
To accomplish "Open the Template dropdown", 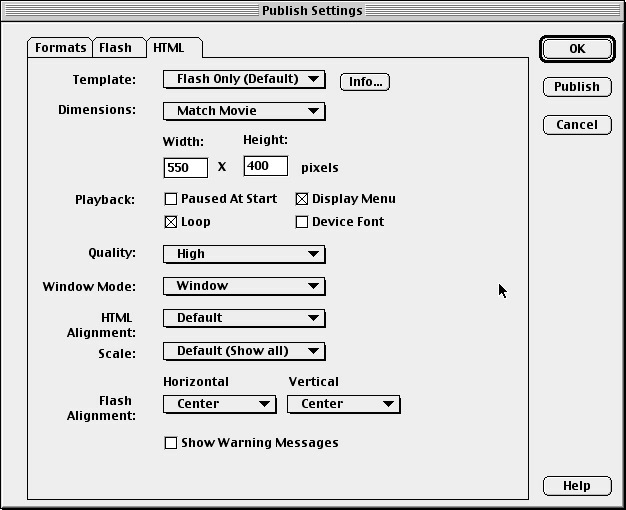I will pyautogui.click(x=244, y=79).
